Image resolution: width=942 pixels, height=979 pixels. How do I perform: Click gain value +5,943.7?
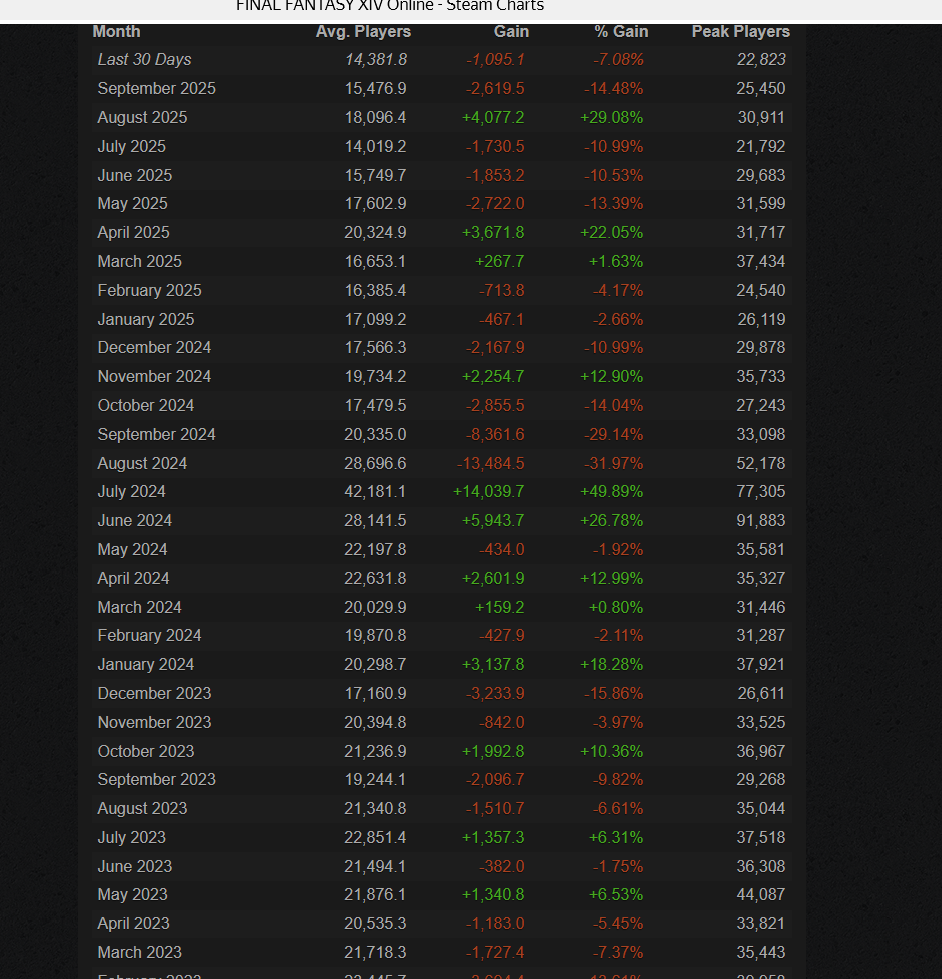coord(493,521)
